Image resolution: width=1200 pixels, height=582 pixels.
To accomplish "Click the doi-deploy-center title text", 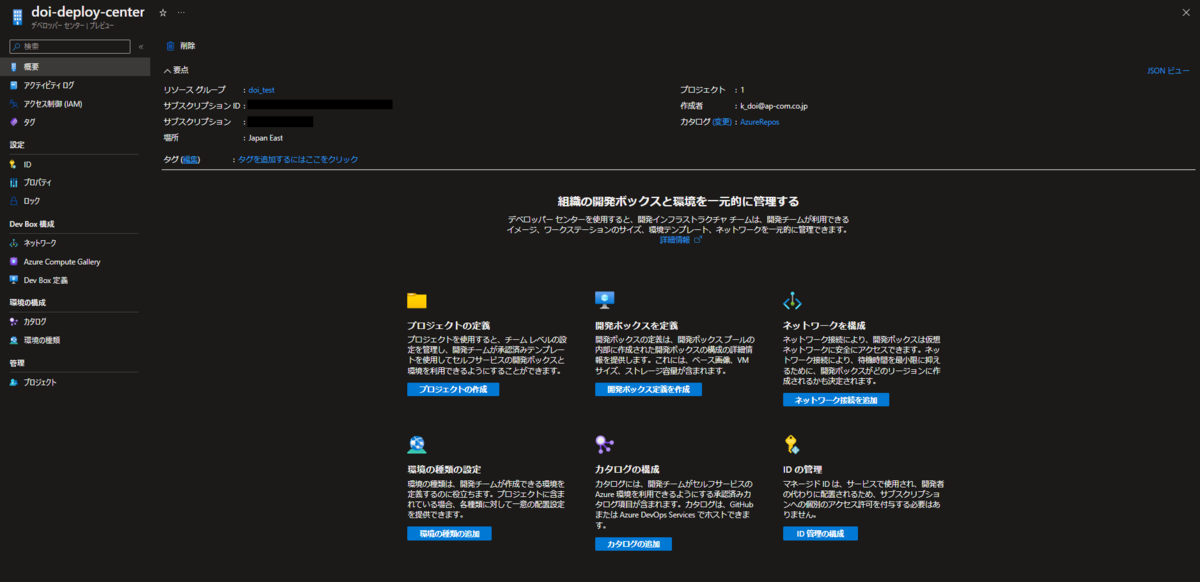I will pos(88,12).
